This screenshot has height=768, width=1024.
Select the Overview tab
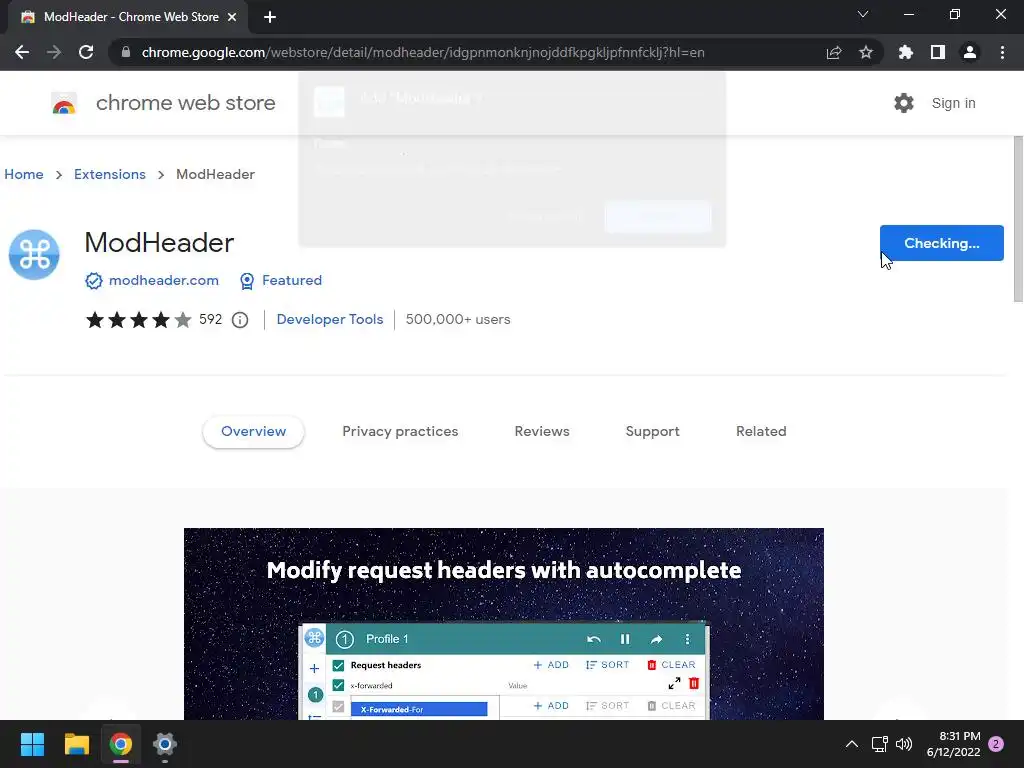point(253,431)
